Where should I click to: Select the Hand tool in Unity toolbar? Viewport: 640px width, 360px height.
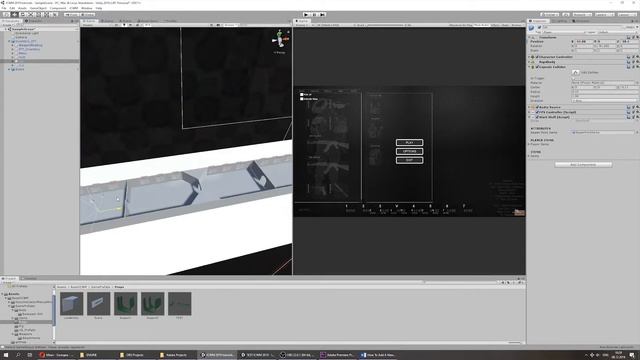pyautogui.click(x=7, y=14)
